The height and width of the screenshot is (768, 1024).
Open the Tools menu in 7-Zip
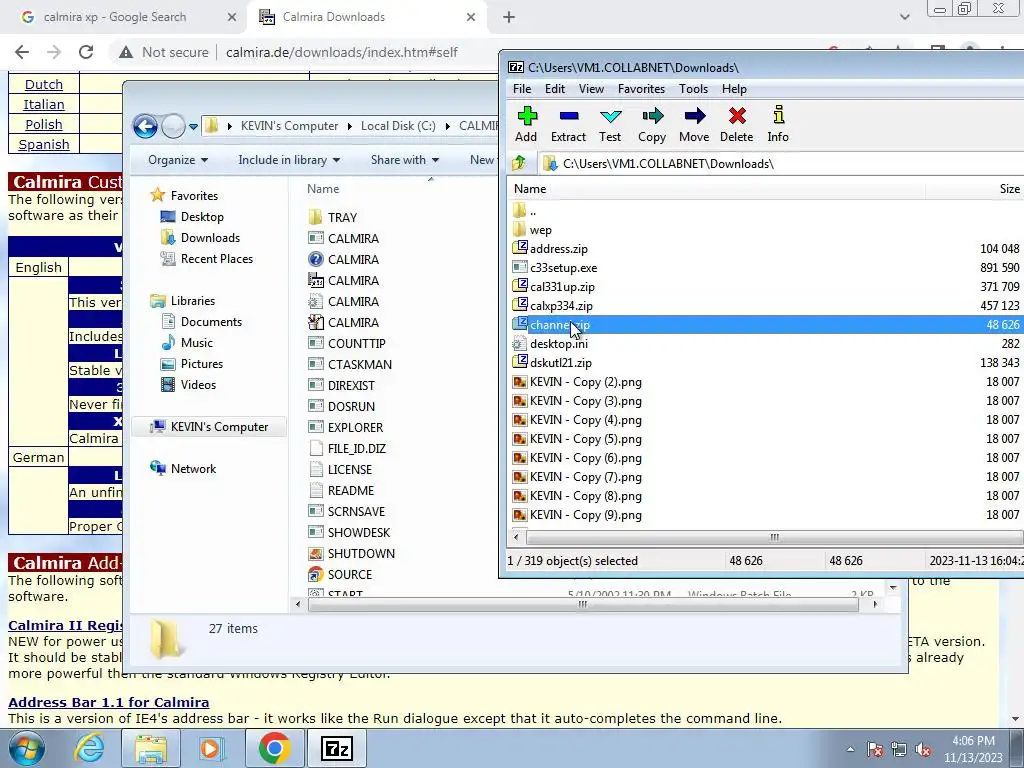pos(693,89)
